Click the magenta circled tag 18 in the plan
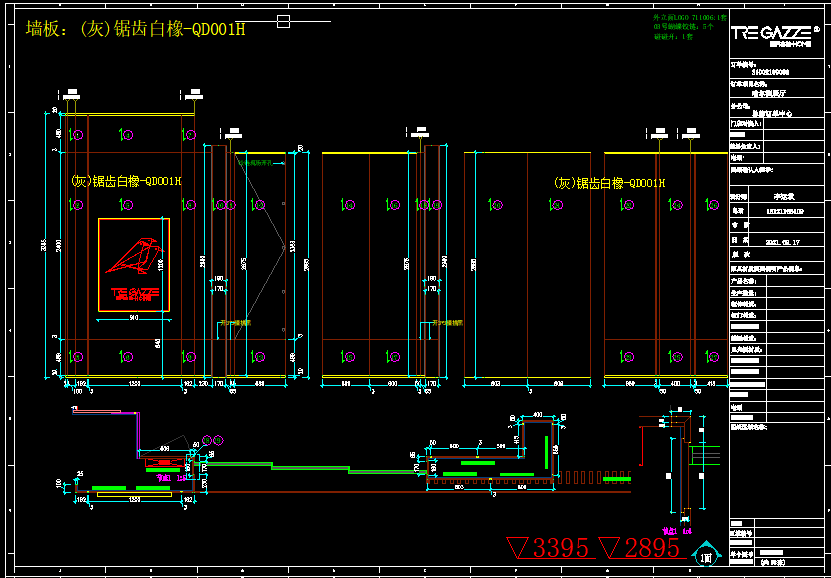This screenshot has height=578, width=831. tap(206, 440)
